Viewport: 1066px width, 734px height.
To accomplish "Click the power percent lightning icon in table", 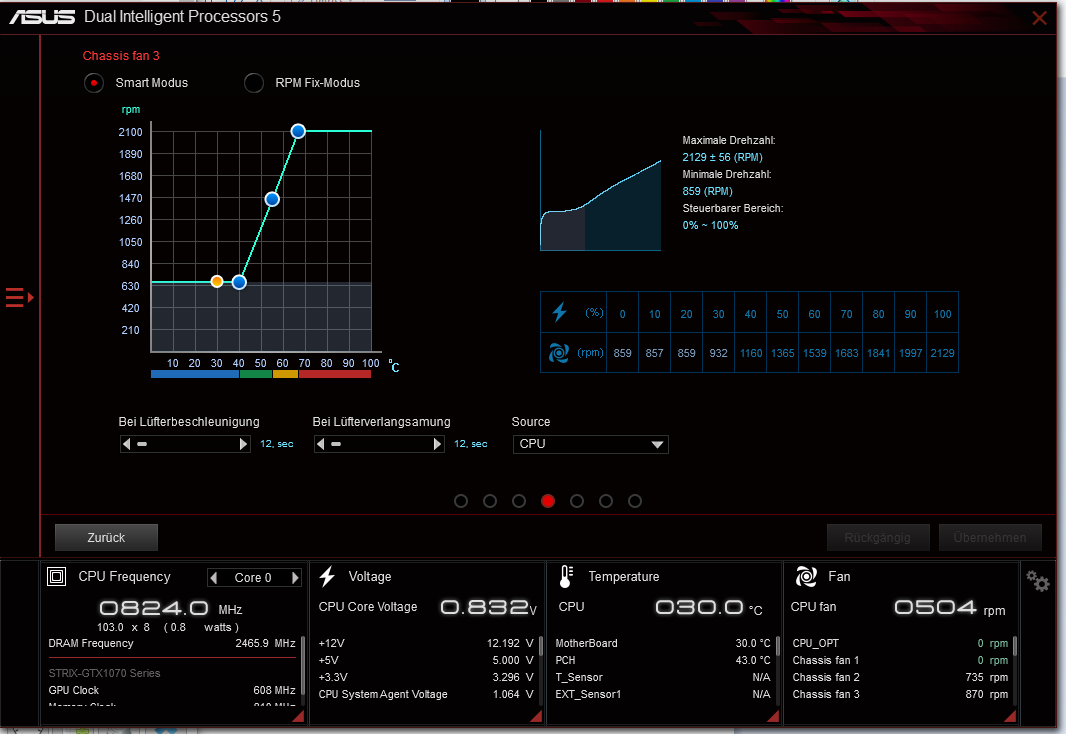I will (560, 312).
